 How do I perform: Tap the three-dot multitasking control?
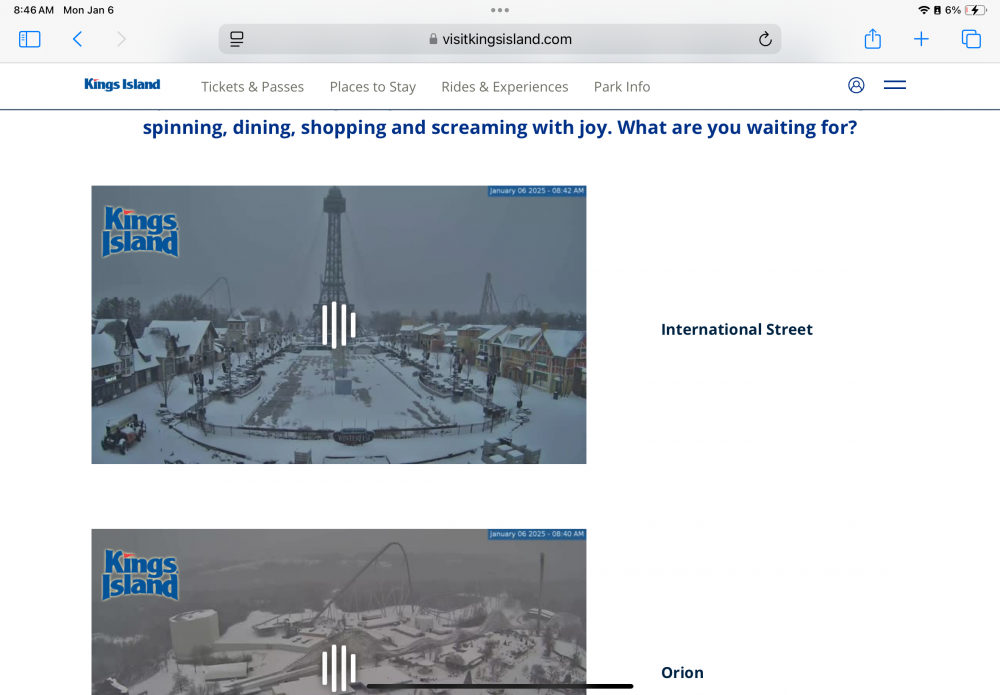coord(500,10)
